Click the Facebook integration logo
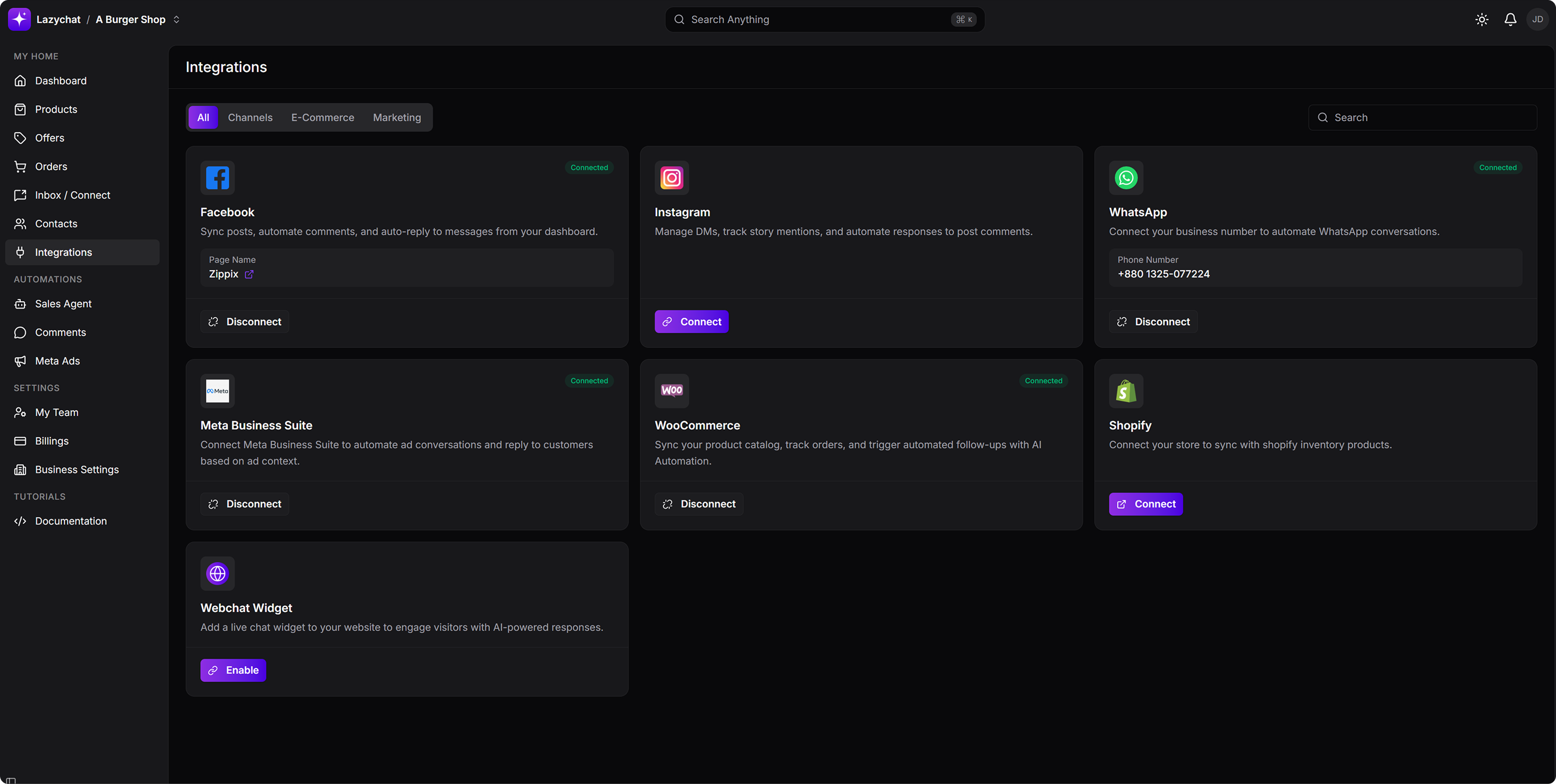The image size is (1556, 784). pos(217,177)
